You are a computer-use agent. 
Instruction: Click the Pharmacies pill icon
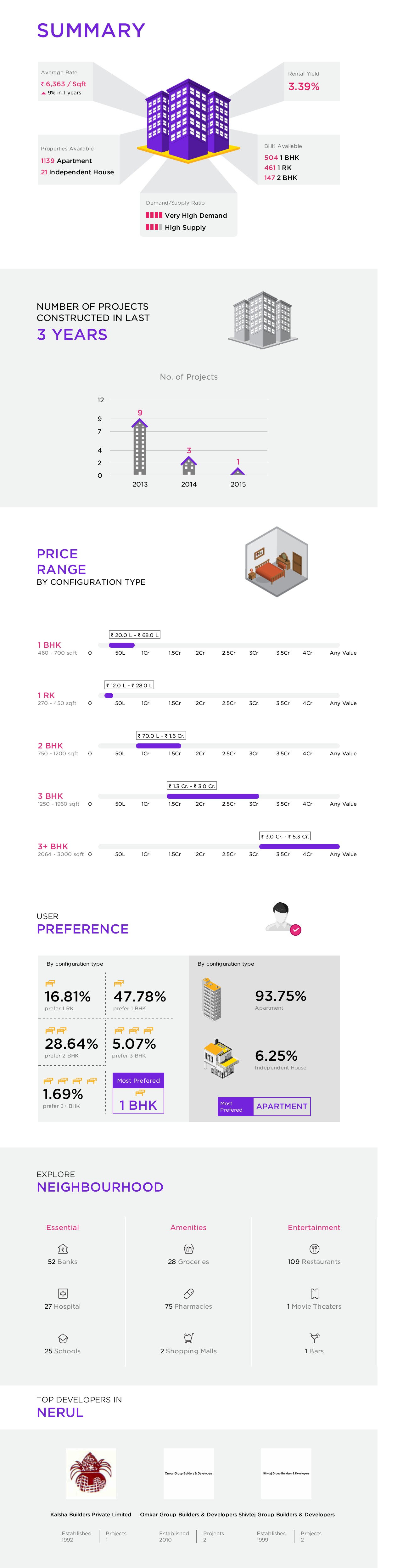[x=189, y=1293]
